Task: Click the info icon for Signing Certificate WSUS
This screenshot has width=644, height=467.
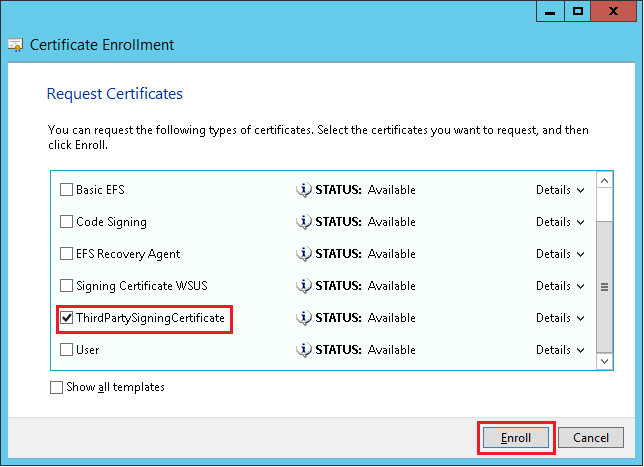Action: 304,286
